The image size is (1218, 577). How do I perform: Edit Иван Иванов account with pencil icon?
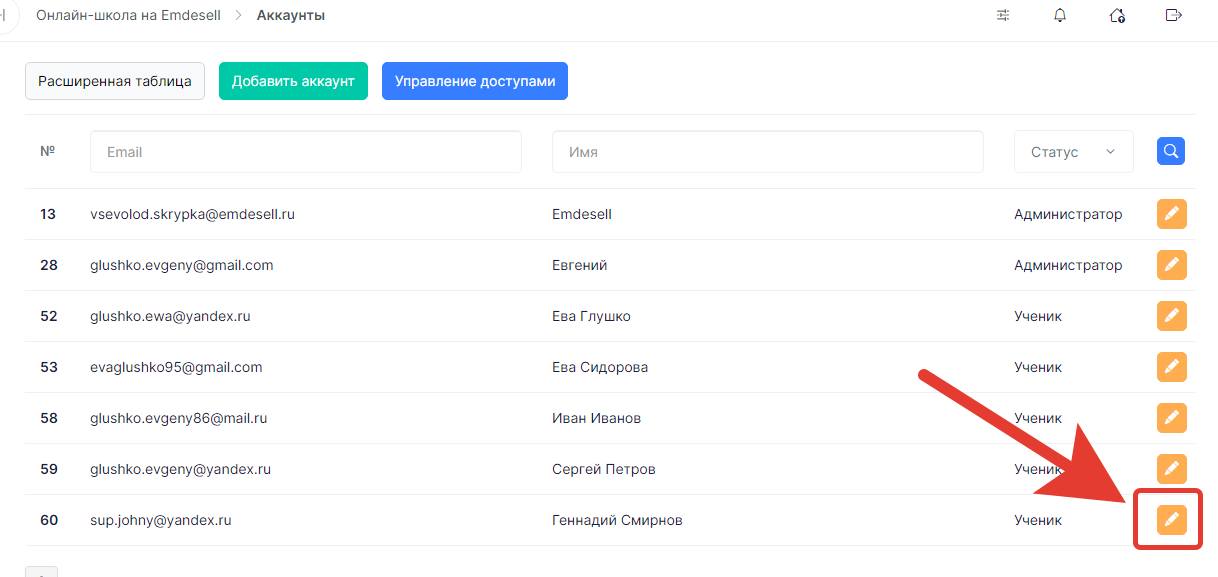1172,418
